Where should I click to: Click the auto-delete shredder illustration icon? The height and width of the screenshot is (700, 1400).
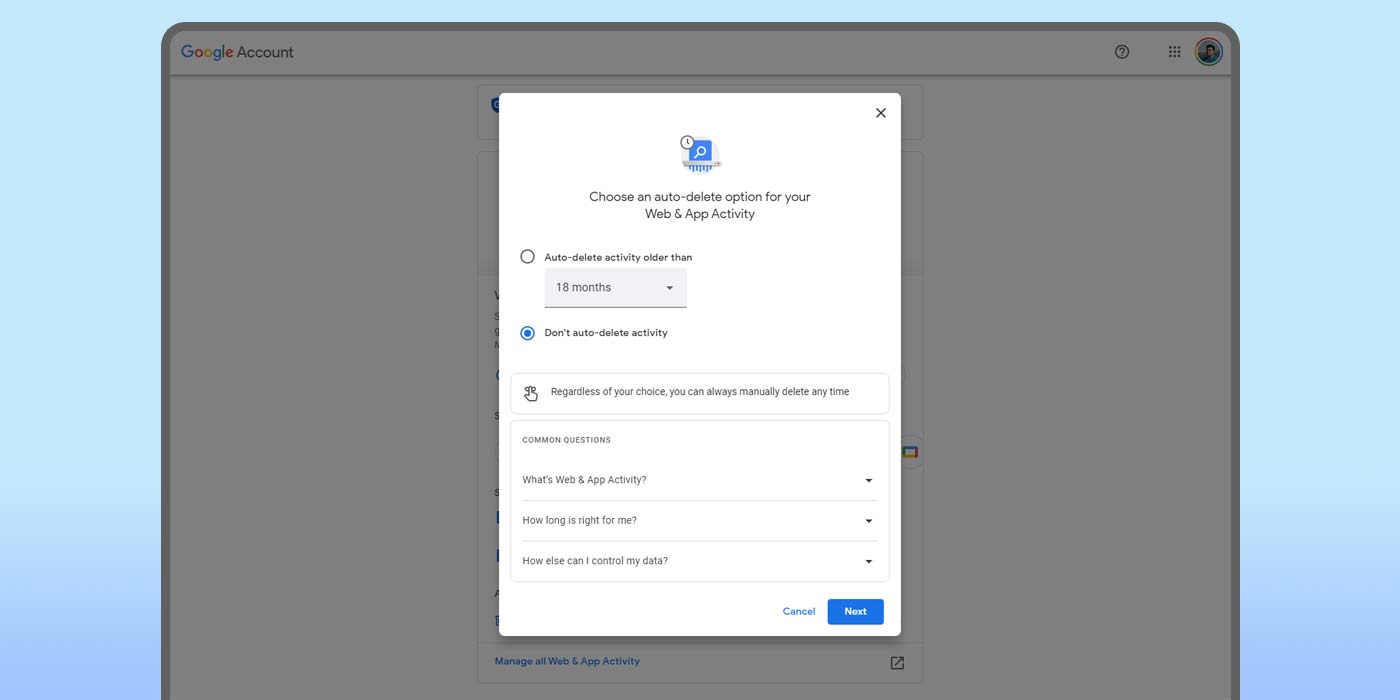tap(700, 154)
